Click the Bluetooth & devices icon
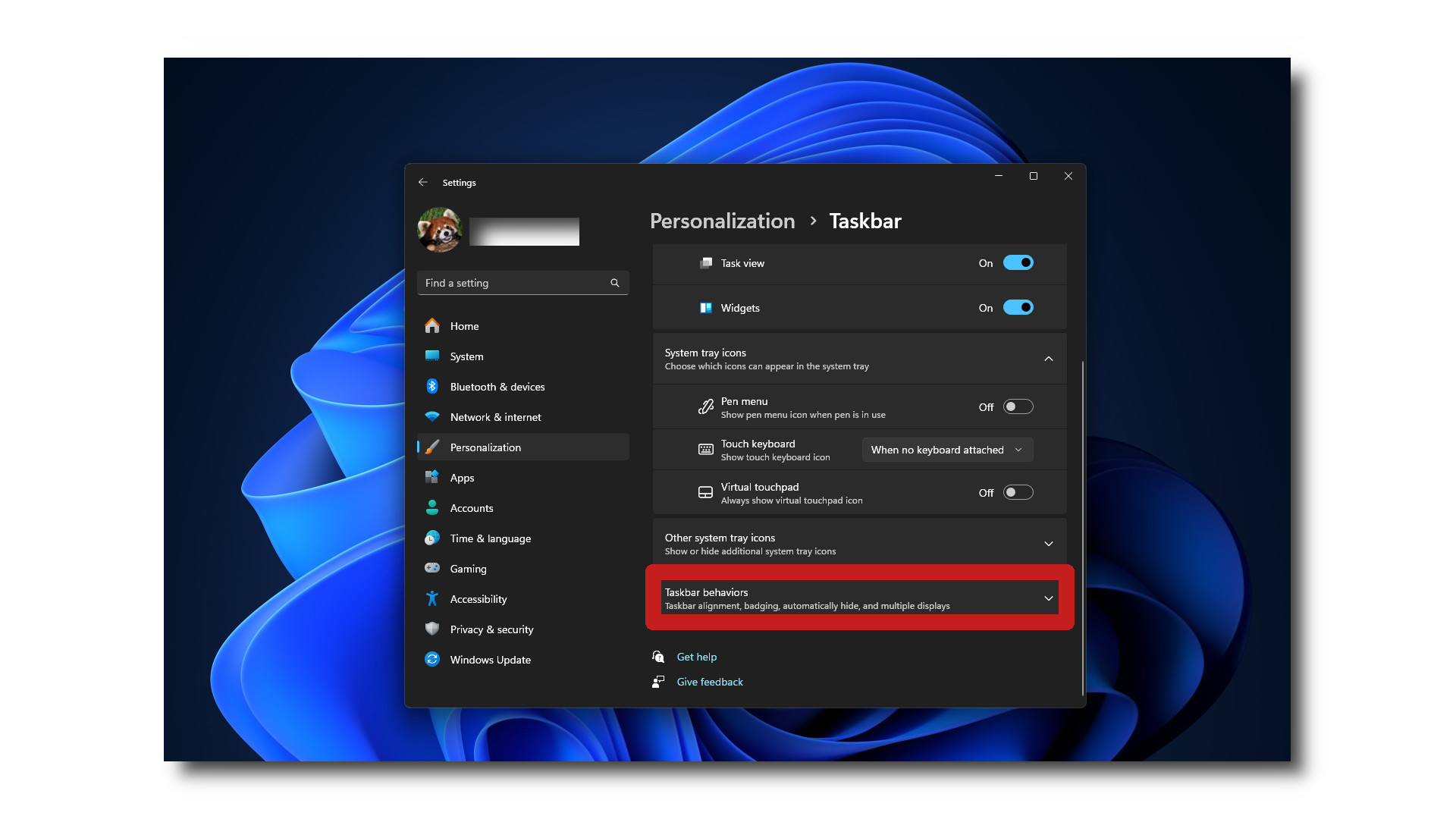 coord(432,386)
